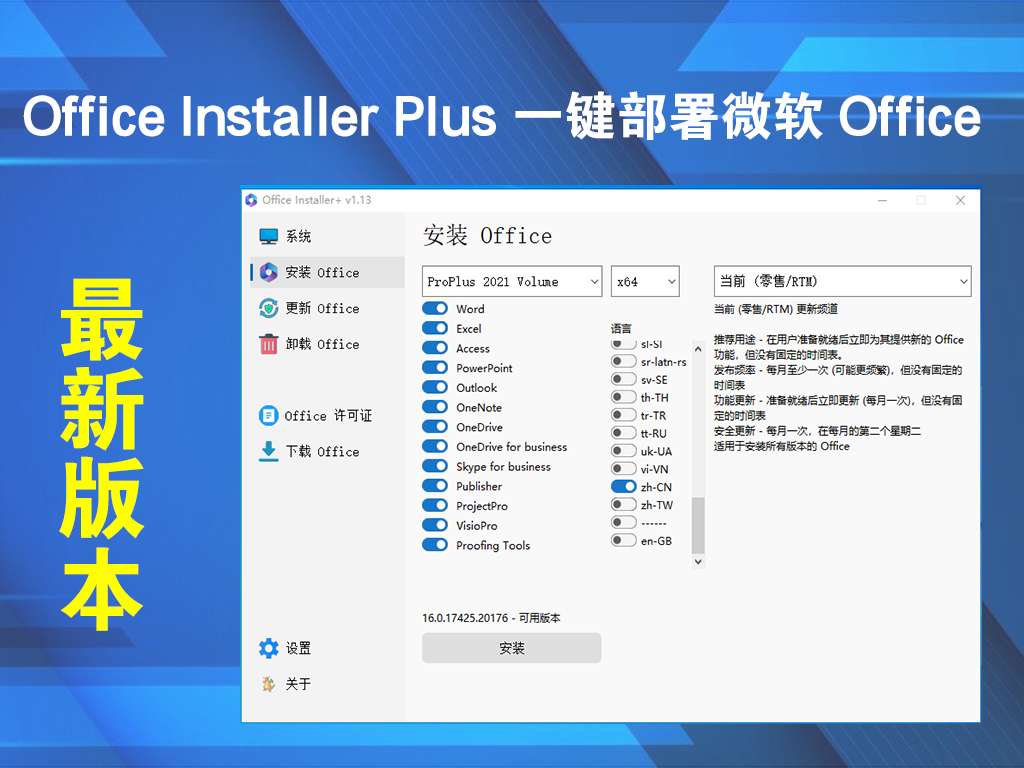
Task: Open the ProPlus 2021 Volume dropdown
Action: (x=512, y=281)
